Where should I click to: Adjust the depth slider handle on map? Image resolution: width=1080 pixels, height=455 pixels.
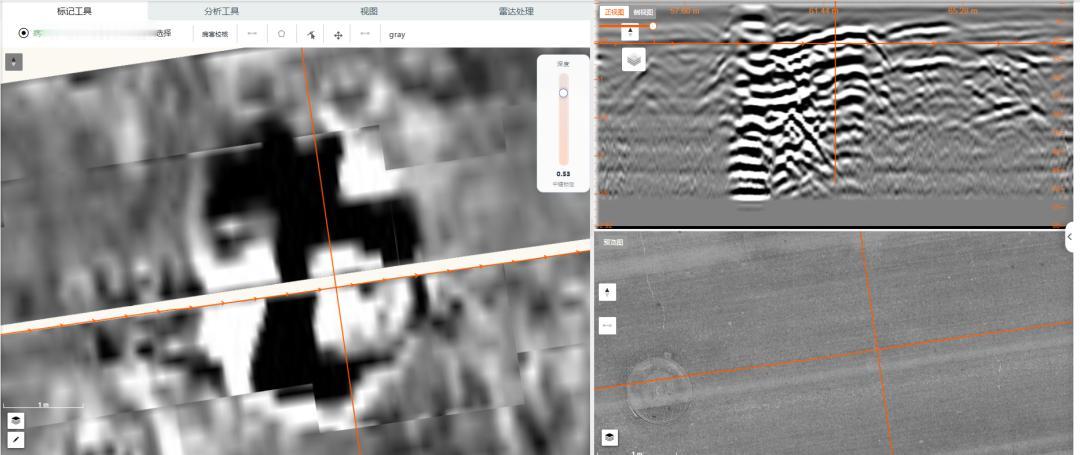coord(563,93)
